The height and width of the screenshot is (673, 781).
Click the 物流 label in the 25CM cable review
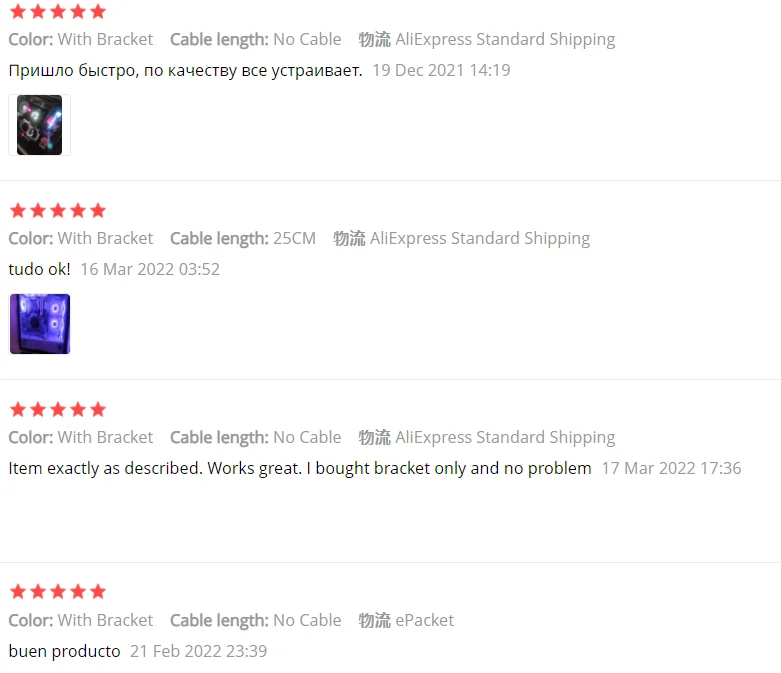[349, 238]
